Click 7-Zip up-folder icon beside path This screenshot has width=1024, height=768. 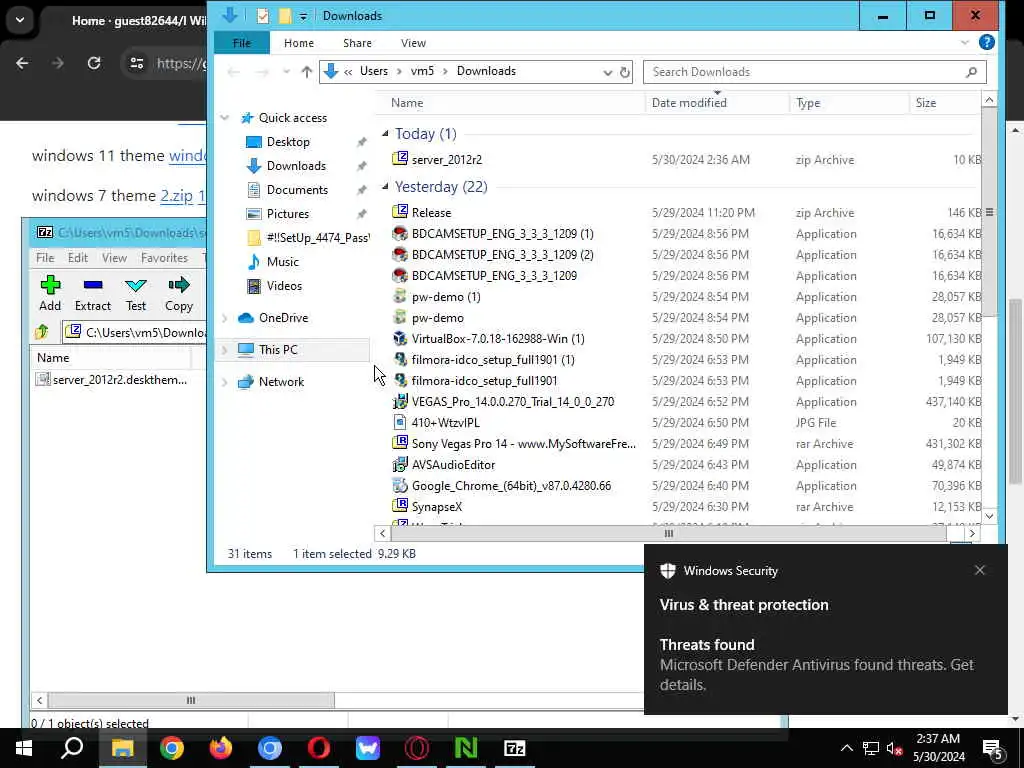coord(42,332)
